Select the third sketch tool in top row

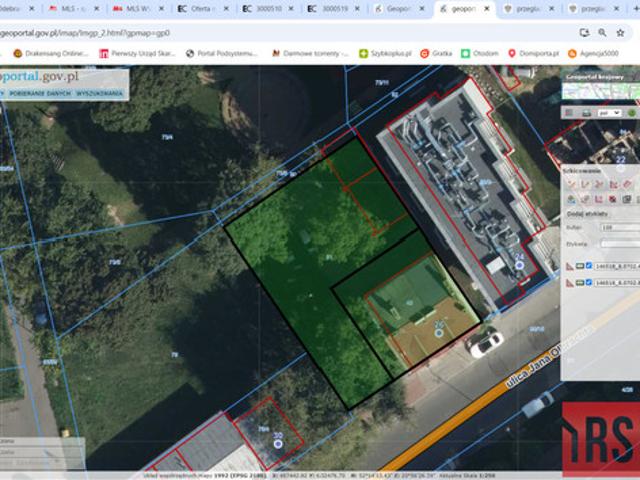click(x=599, y=184)
